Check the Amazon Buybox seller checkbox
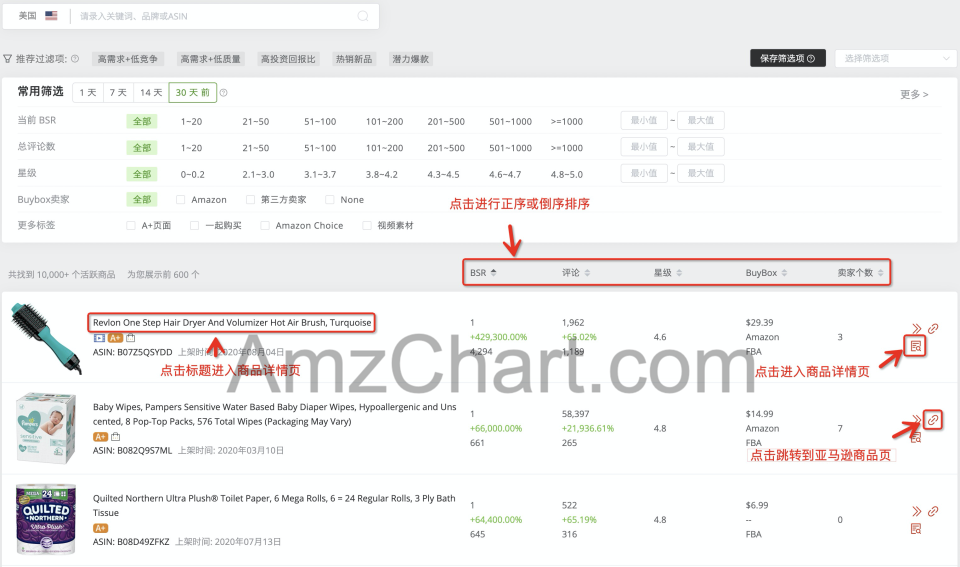The image size is (960, 567). (181, 200)
